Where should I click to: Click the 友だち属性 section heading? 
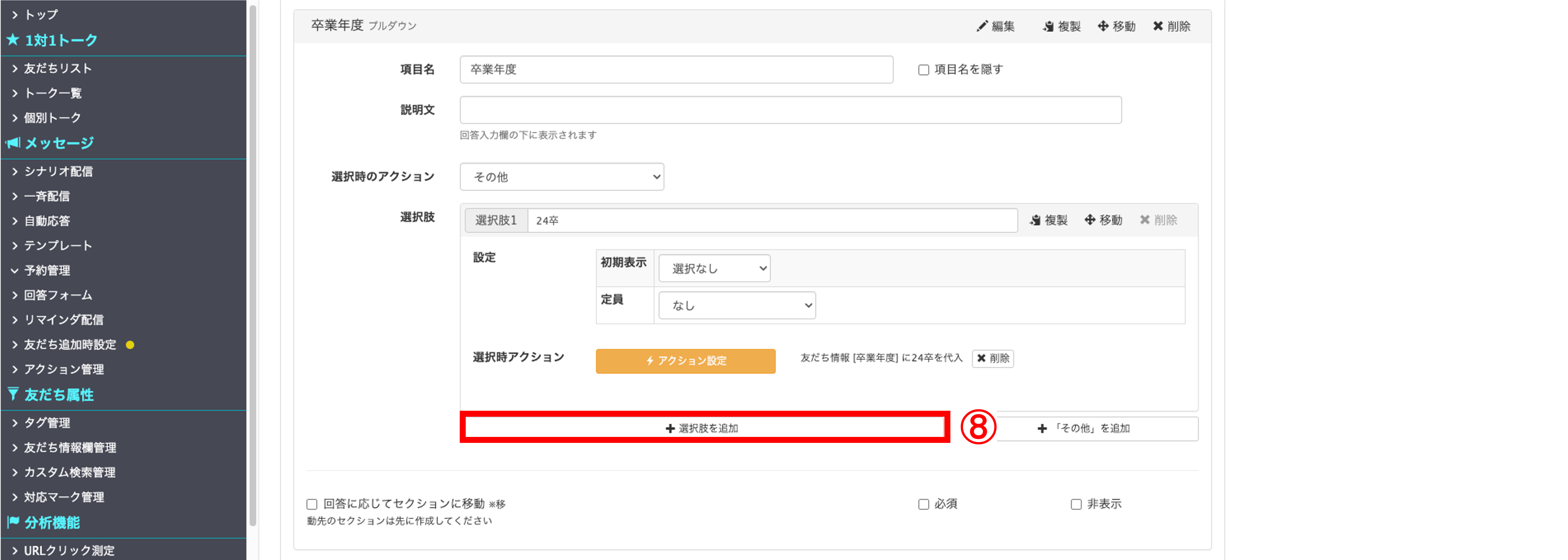pos(59,395)
